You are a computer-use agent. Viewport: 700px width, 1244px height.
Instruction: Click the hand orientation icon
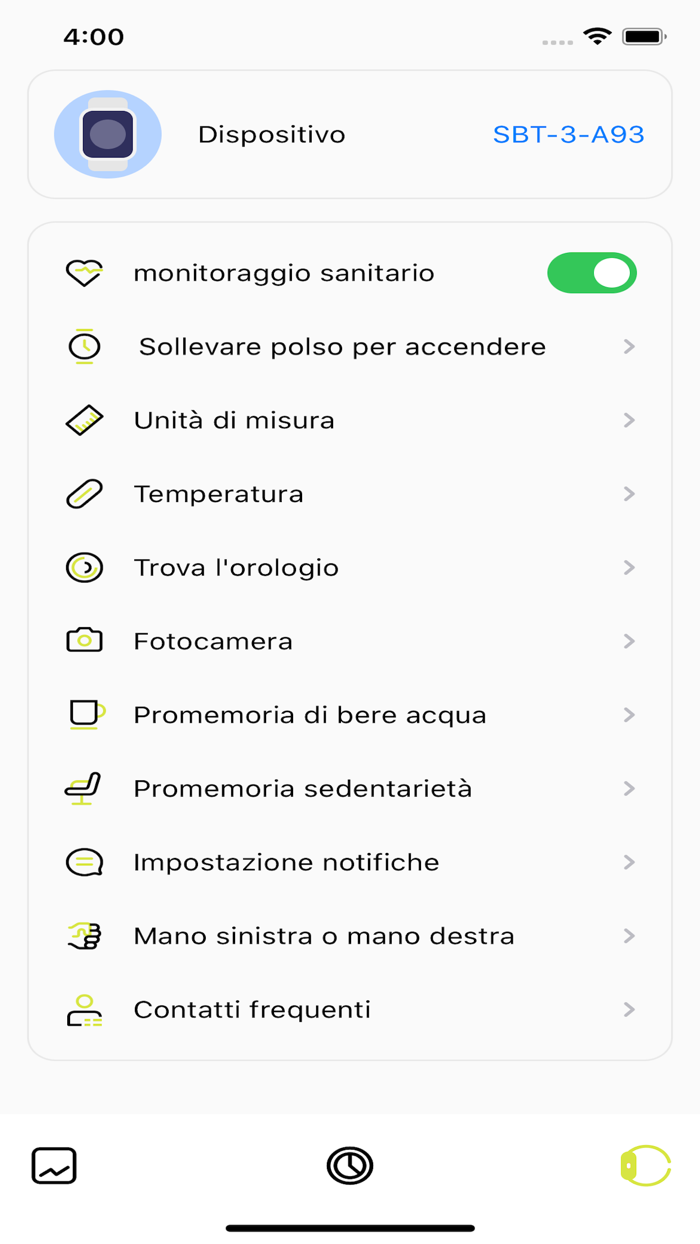pos(85,936)
